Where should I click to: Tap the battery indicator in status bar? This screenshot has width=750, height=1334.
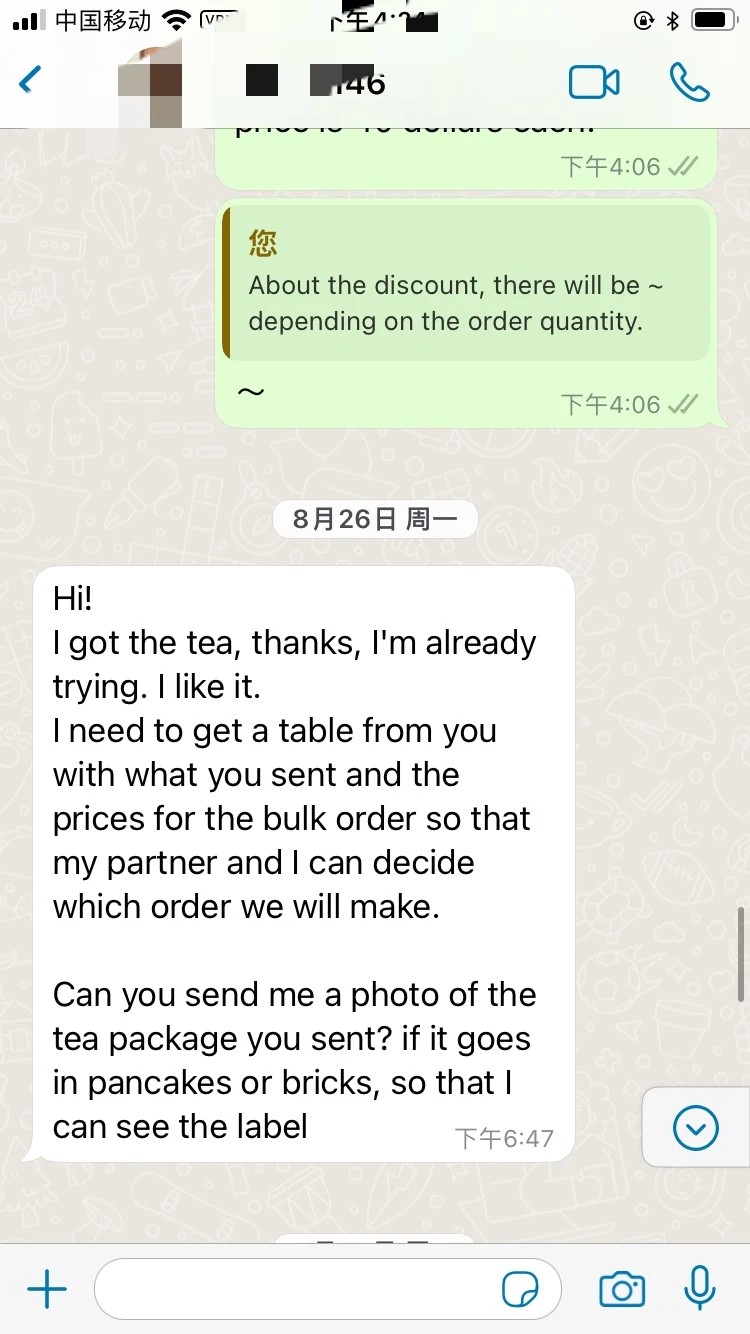(x=714, y=20)
